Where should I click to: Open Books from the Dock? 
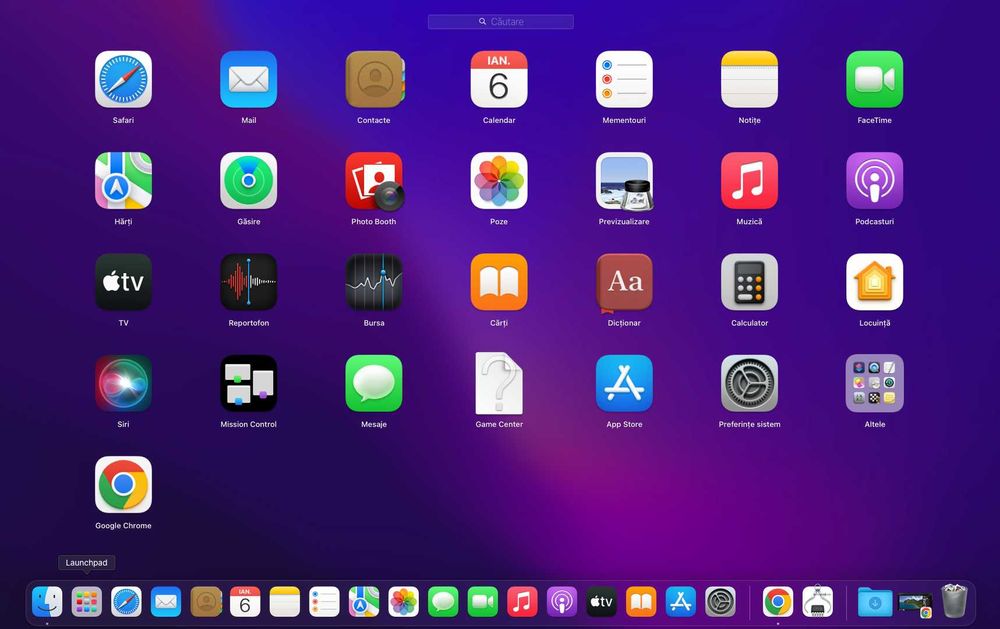641,602
